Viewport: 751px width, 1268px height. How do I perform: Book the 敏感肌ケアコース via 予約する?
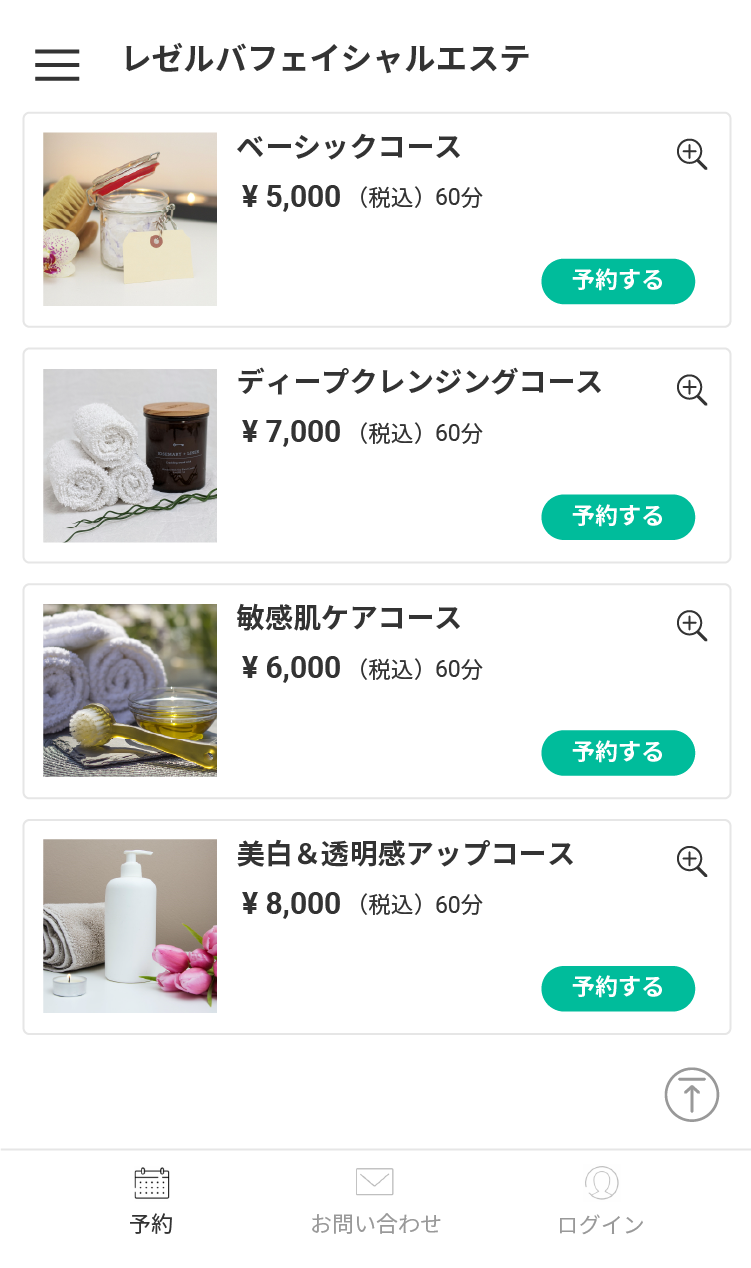pos(618,752)
